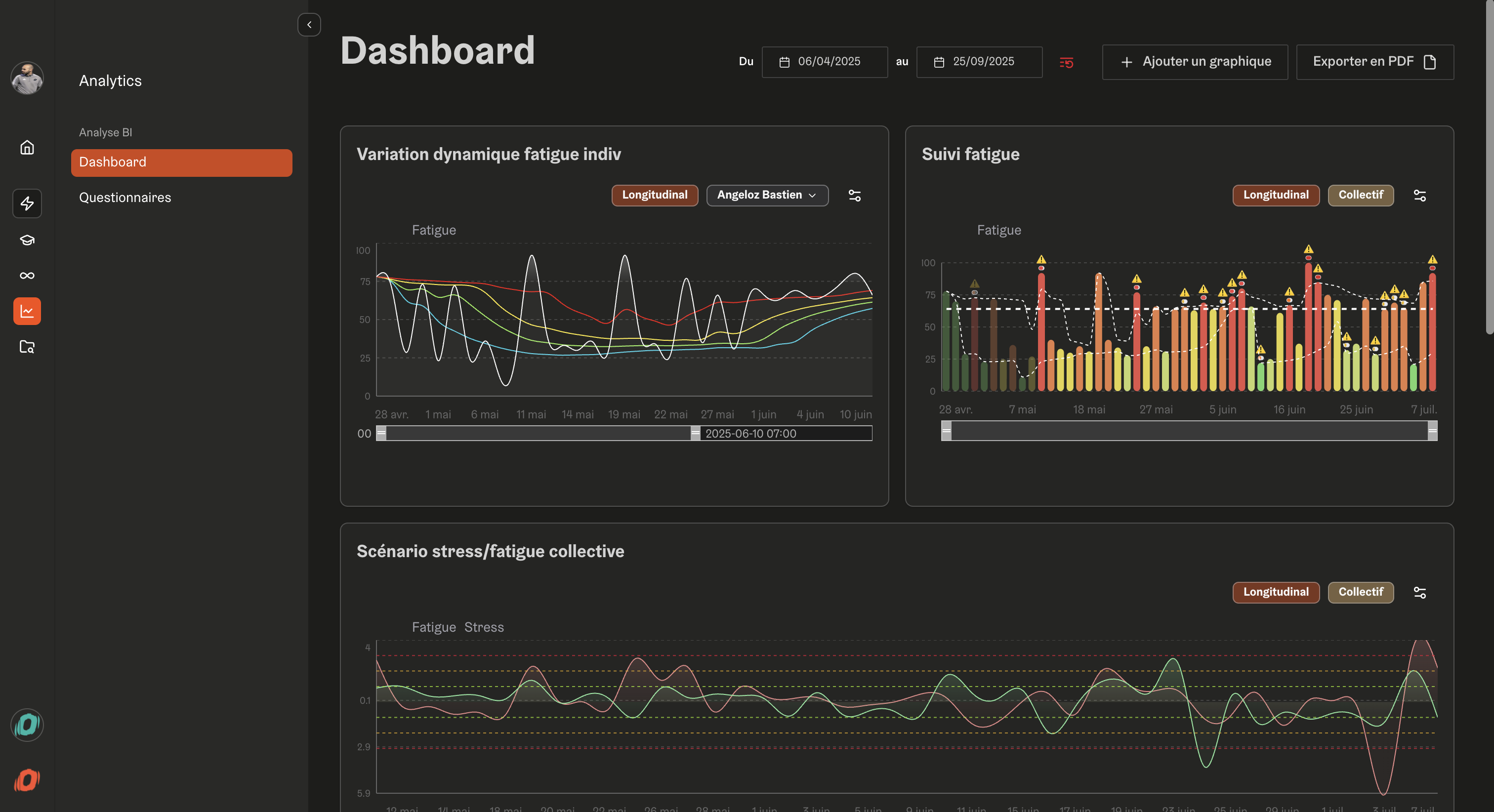Screen dimensions: 1494x812
Task: Click the home icon in sidebar
Action: 27,148
